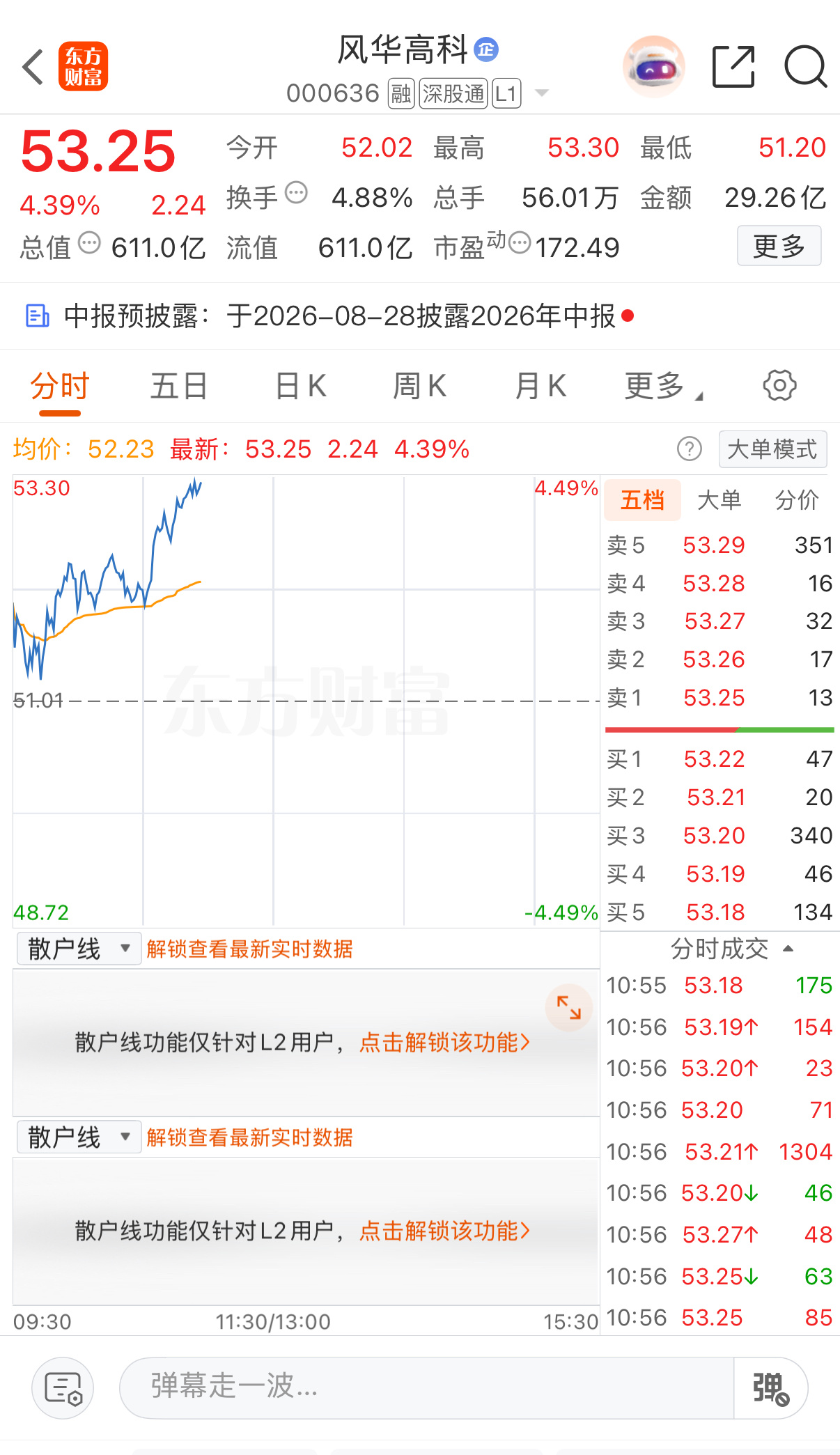
Task: Tap the share/export icon
Action: point(733,67)
